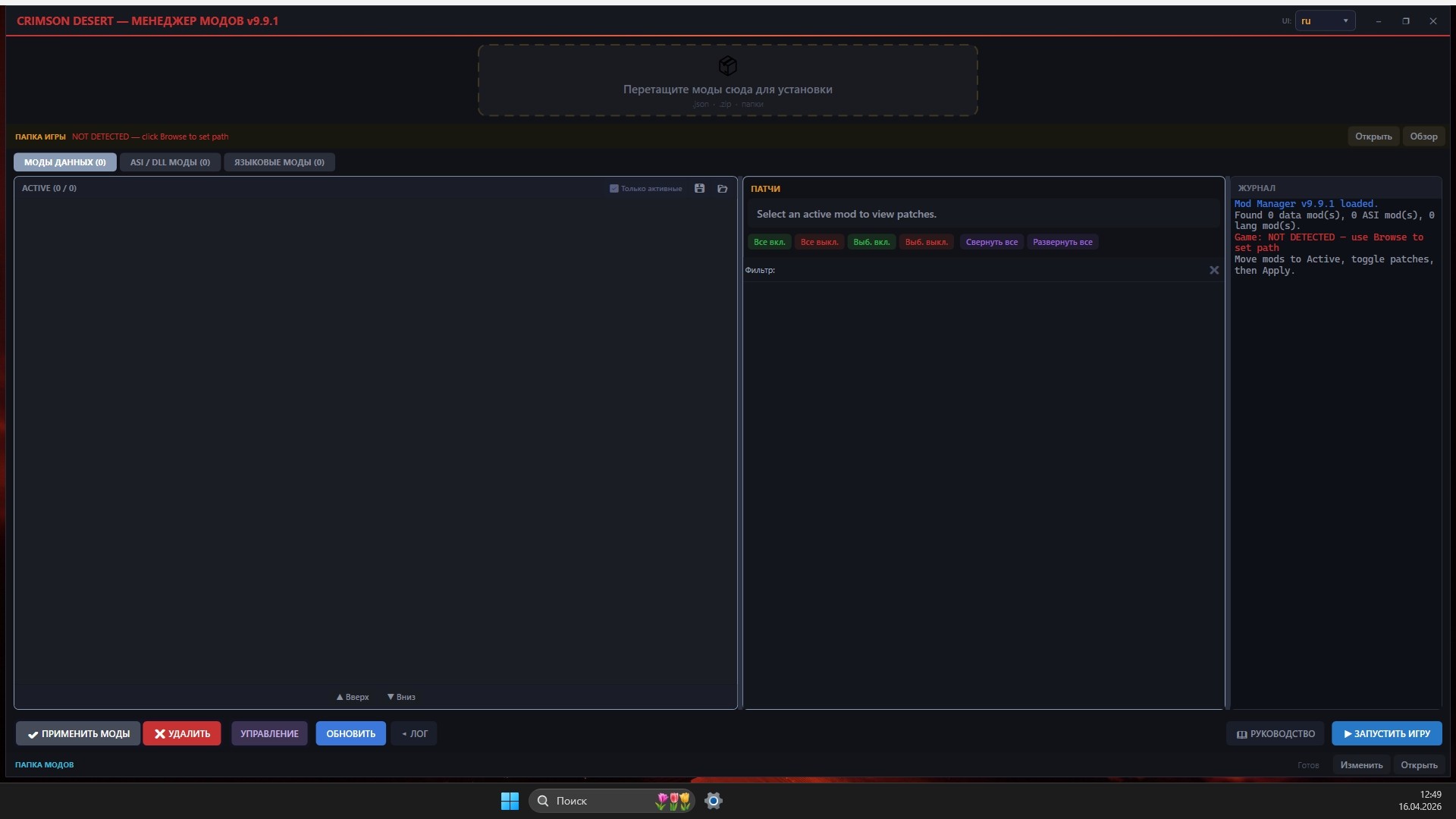Screen dimensions: 1456x819
Task: Toggle the log panel with ЛОГ
Action: 414,733
